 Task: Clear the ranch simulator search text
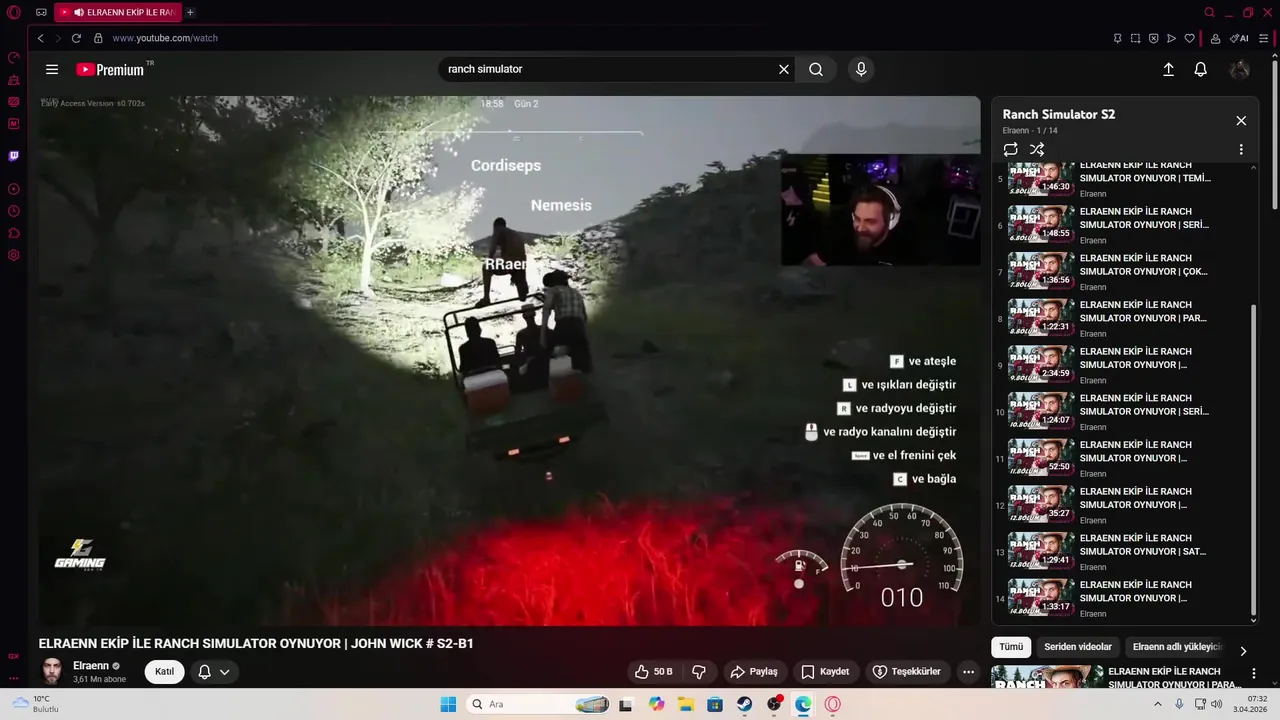pos(784,69)
